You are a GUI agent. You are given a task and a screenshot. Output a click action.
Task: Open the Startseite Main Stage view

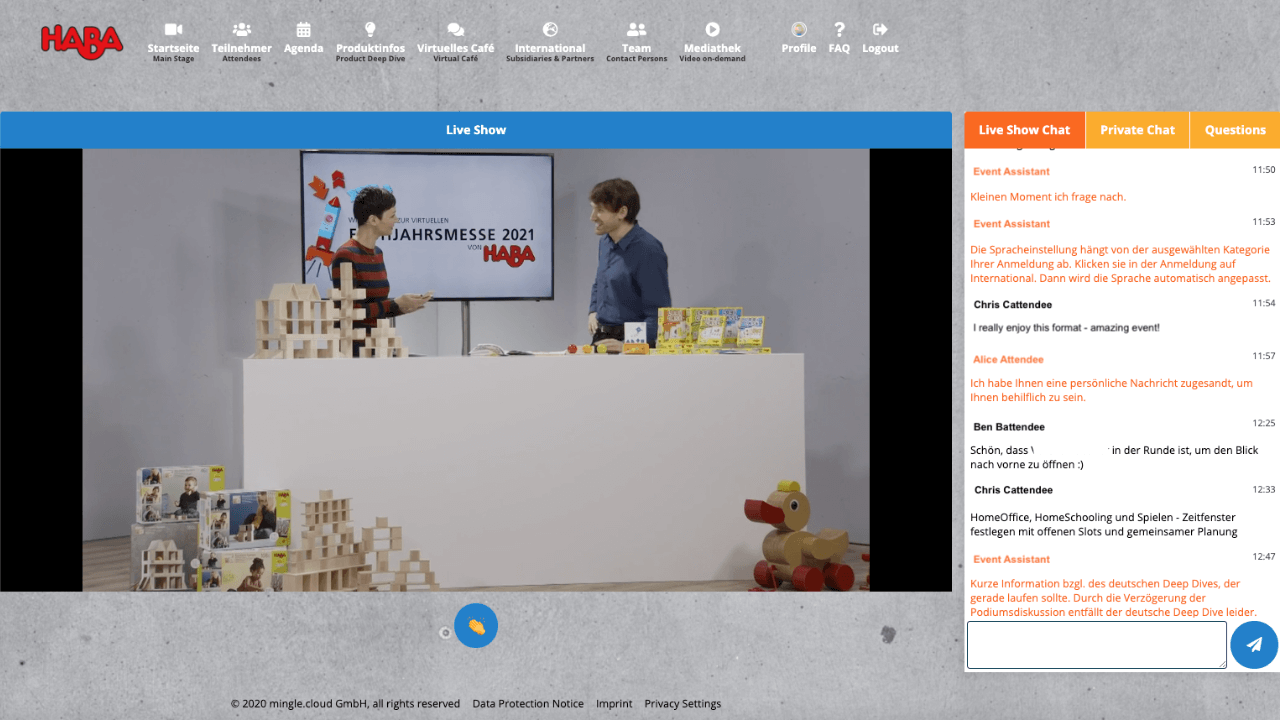173,40
